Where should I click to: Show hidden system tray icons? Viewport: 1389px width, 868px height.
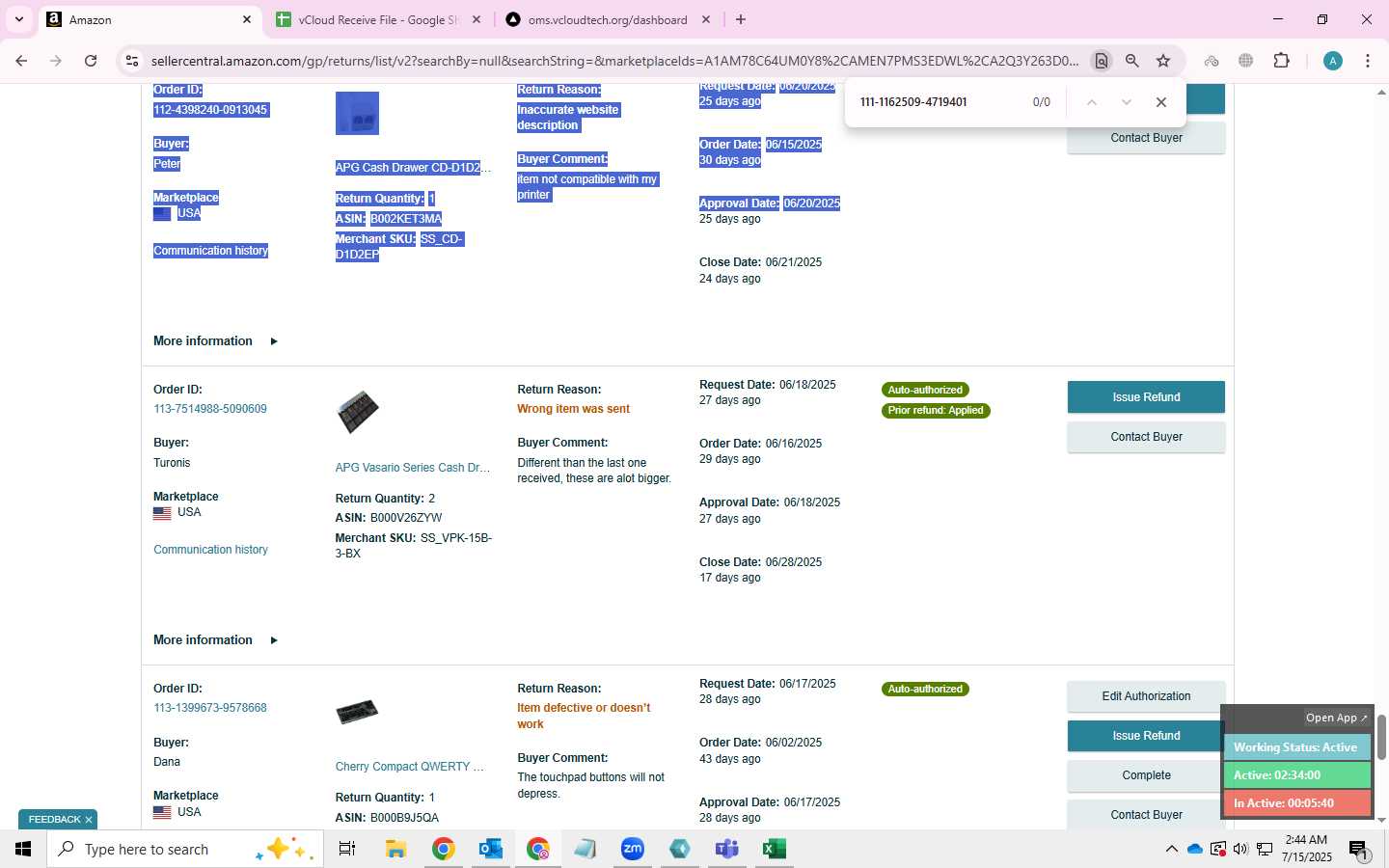pyautogui.click(x=1171, y=849)
